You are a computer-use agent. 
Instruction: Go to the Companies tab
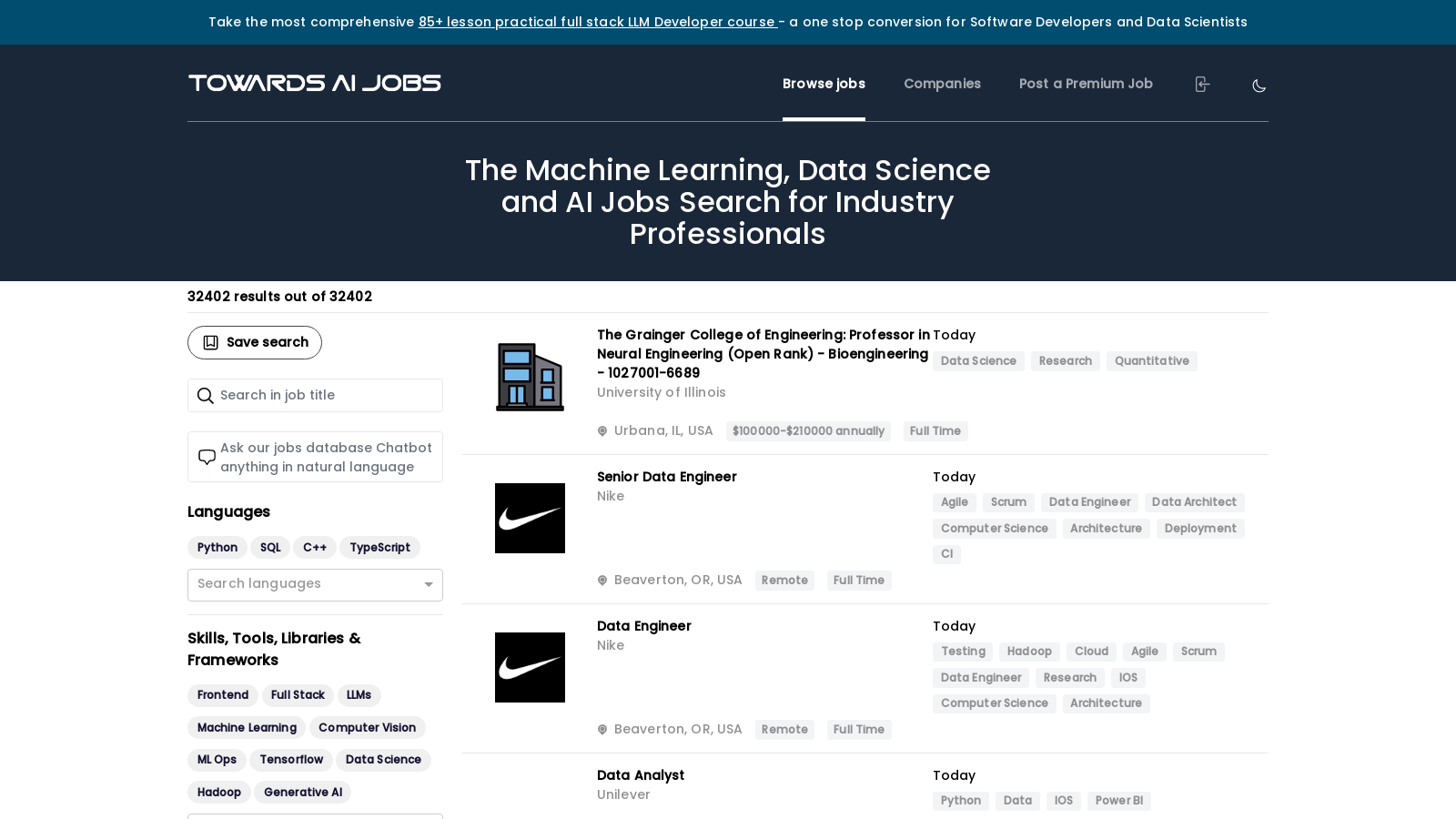pyautogui.click(x=942, y=84)
